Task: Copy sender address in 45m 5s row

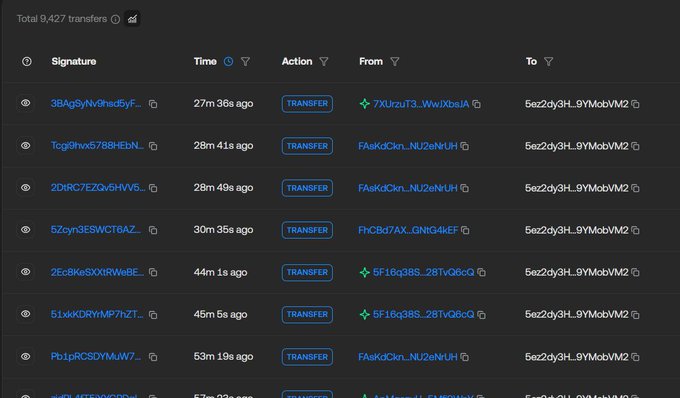Action: 481,315
